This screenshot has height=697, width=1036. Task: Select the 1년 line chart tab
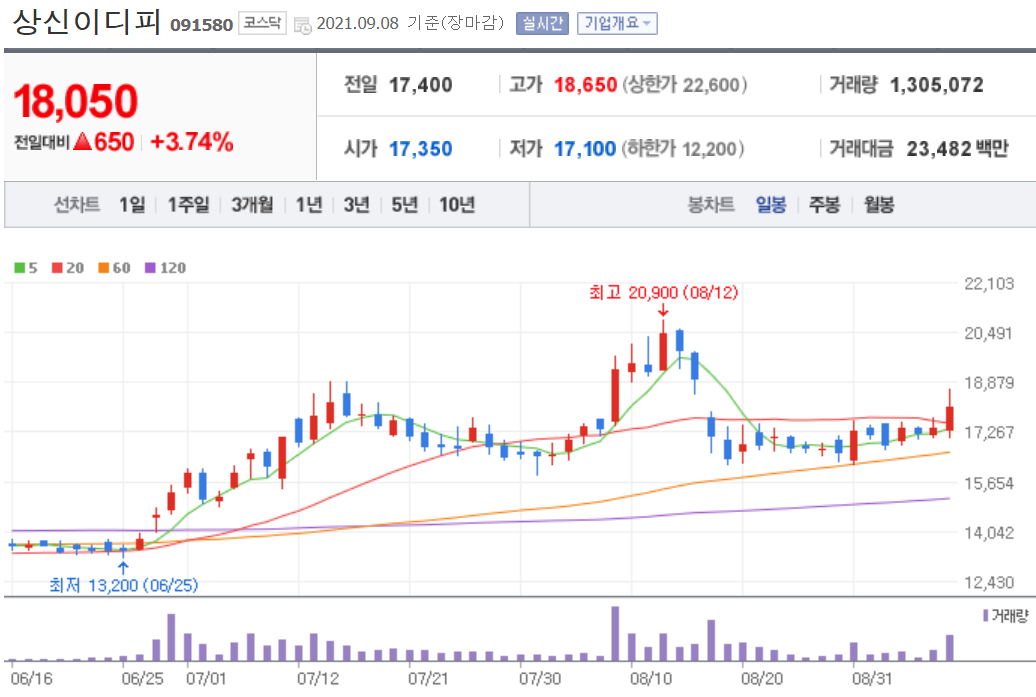point(309,205)
